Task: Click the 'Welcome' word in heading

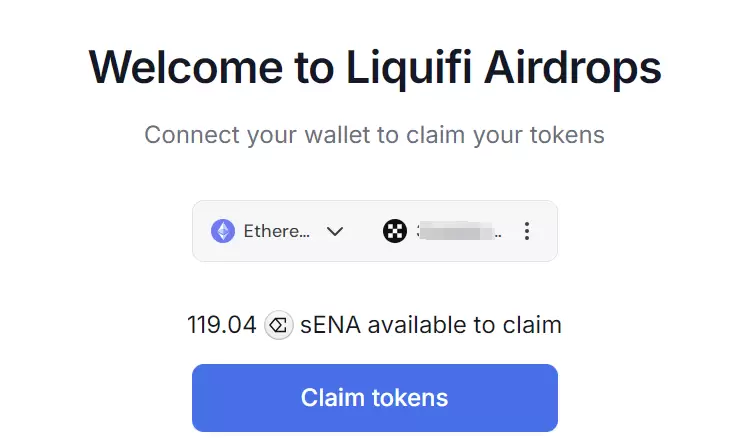Action: point(186,68)
